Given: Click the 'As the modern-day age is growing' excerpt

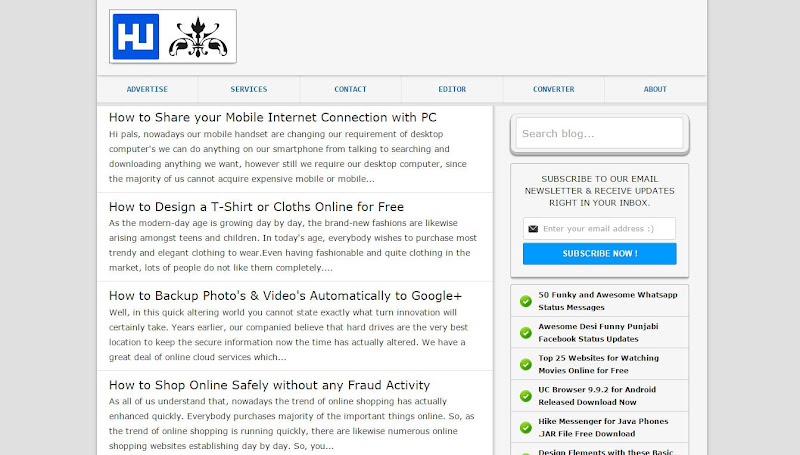Looking at the screenshot, I should coord(293,245).
